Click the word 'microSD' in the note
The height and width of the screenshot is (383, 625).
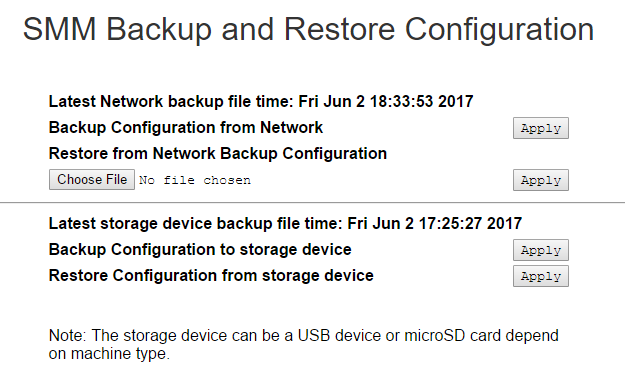(x=434, y=336)
